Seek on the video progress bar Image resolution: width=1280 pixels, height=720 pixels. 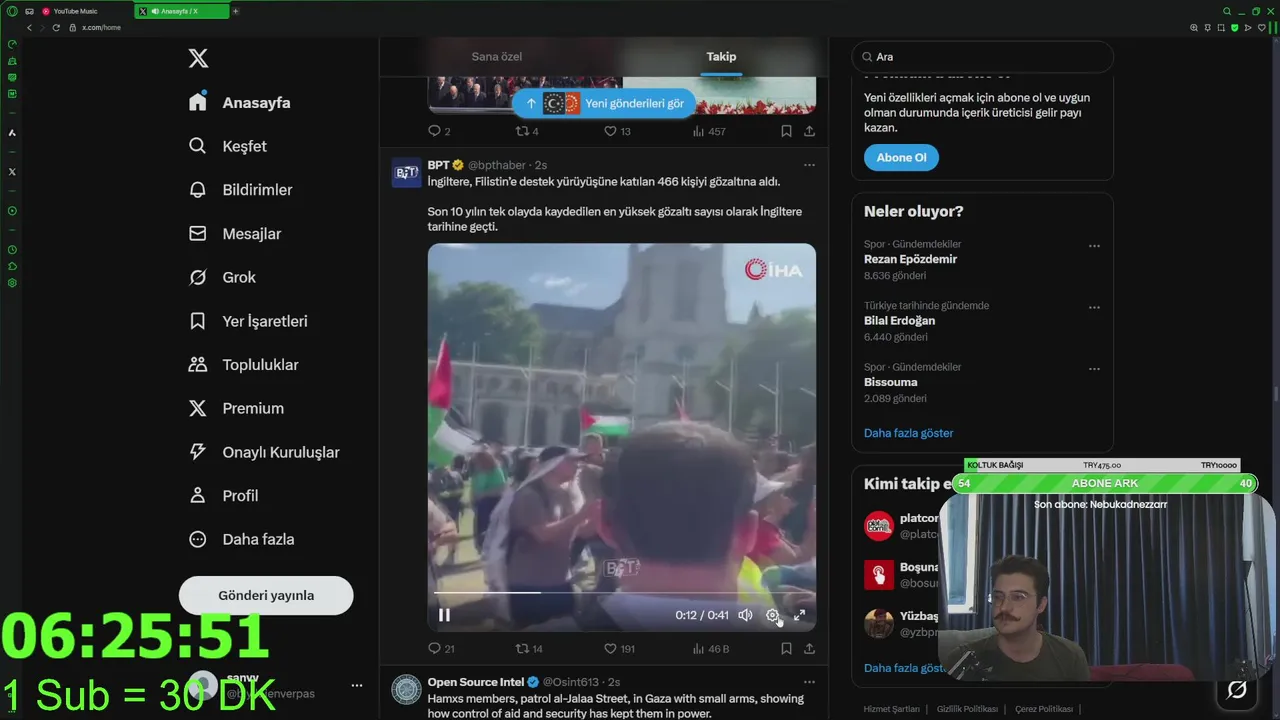tap(622, 593)
